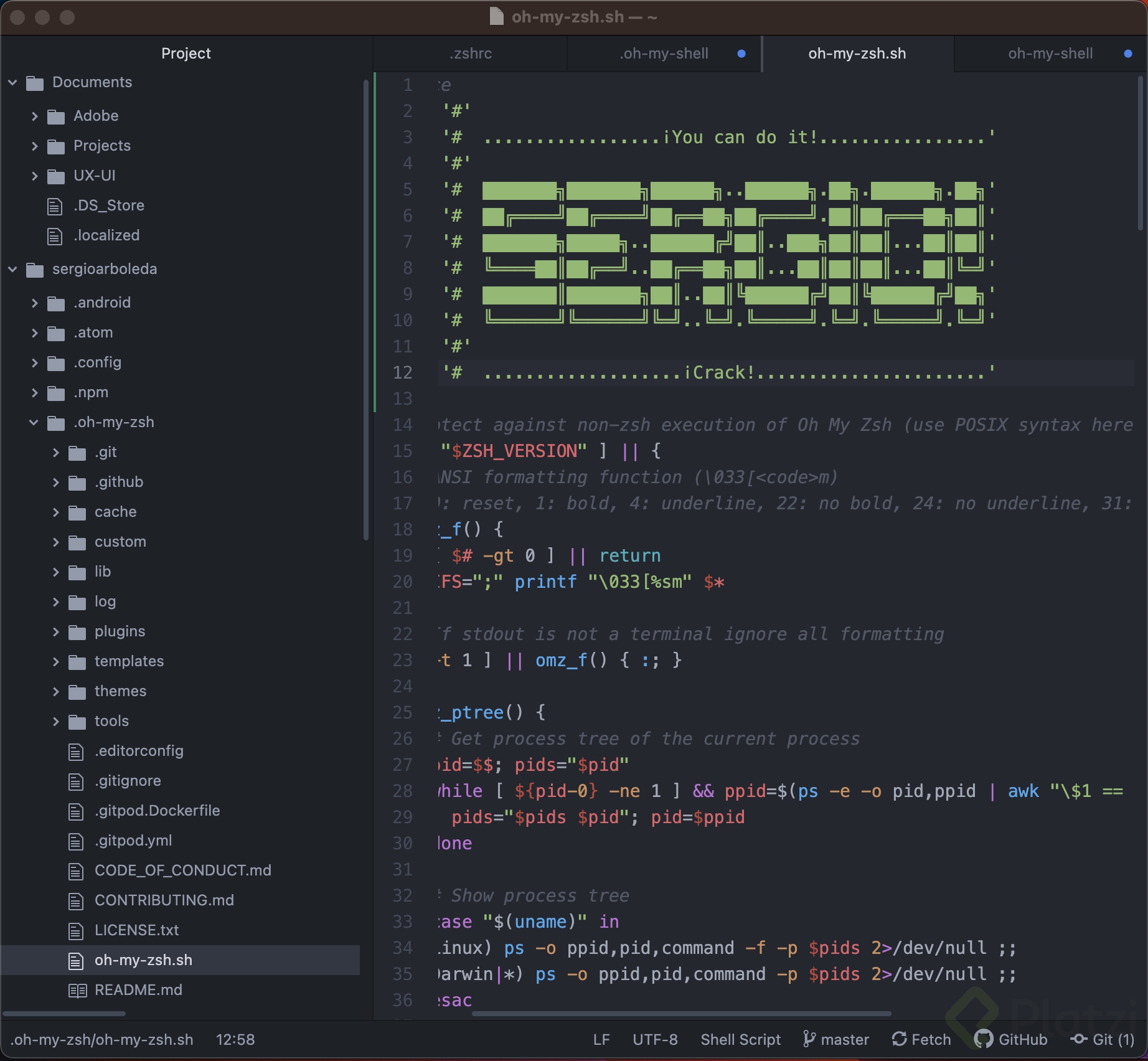Expand the Adobe folder chevron
The image size is (1148, 1061).
pyautogui.click(x=34, y=116)
